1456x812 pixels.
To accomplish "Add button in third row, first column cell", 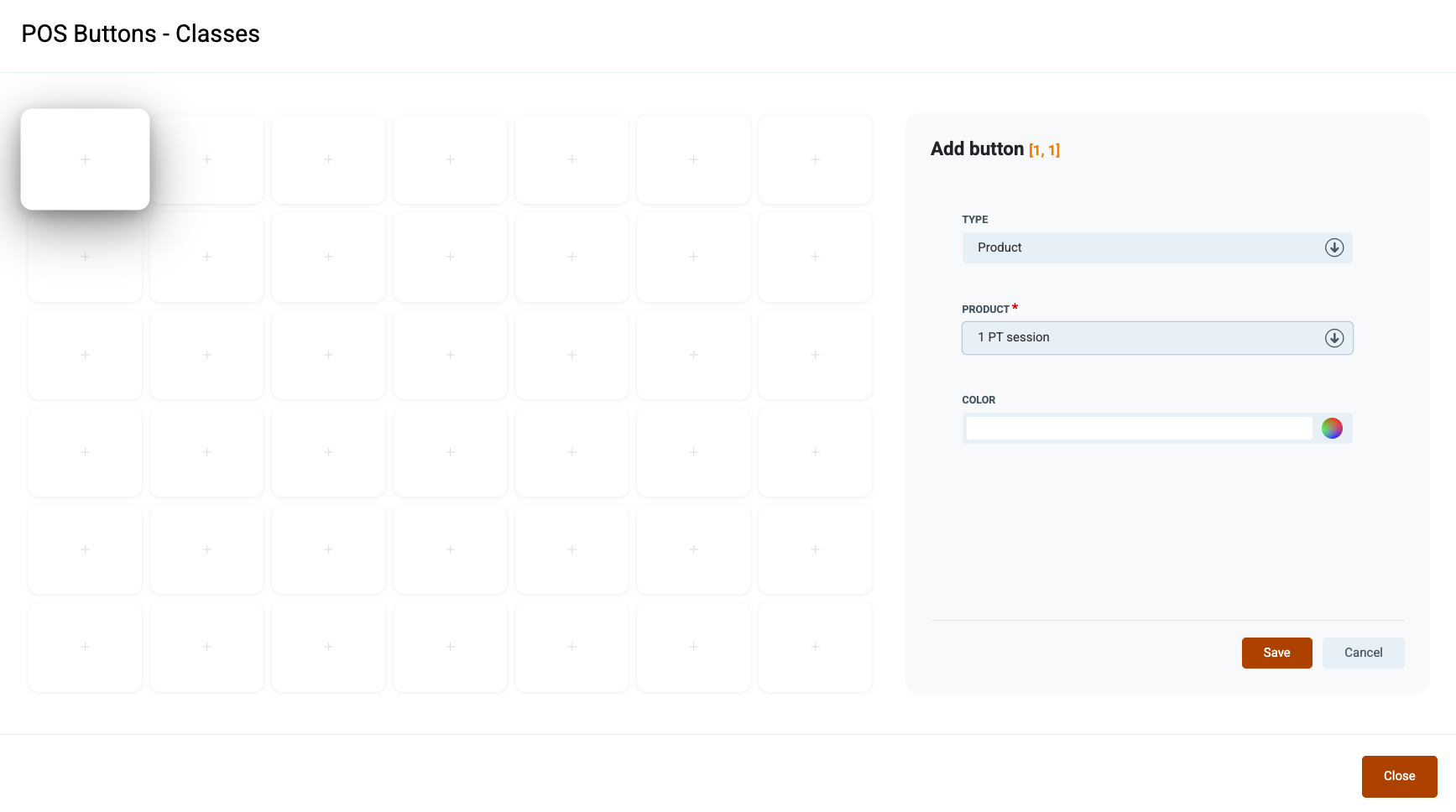I will point(85,355).
